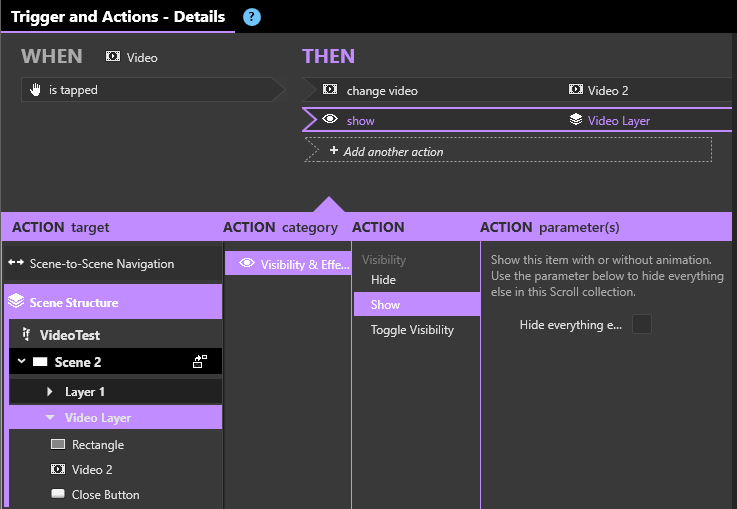Open the Trigger and Actions - Details tab
The image size is (737, 509).
(118, 16)
